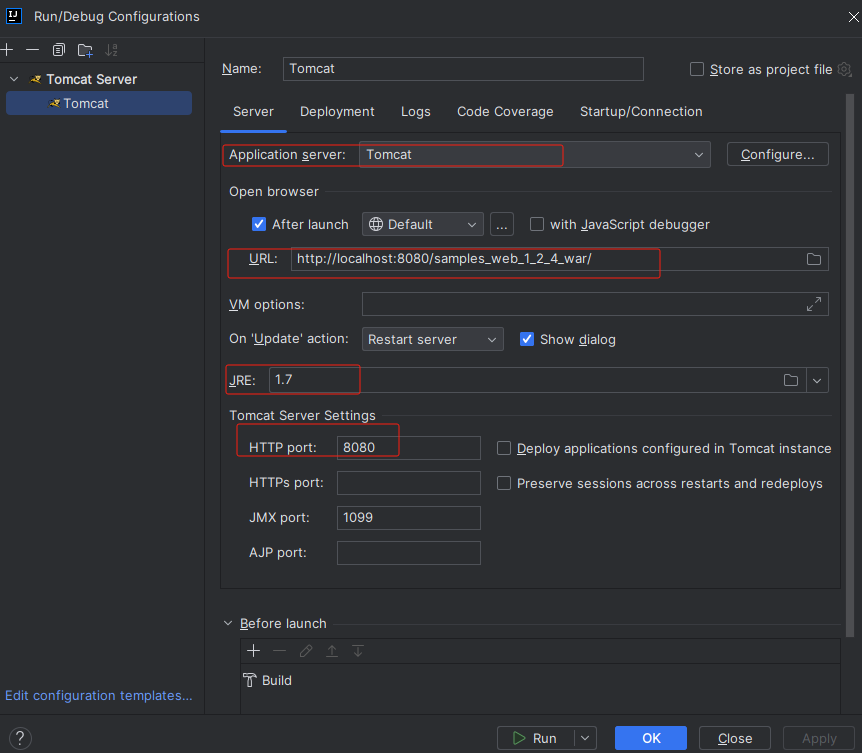Click the copy configuration icon
The image size is (862, 753).
pyautogui.click(x=59, y=50)
